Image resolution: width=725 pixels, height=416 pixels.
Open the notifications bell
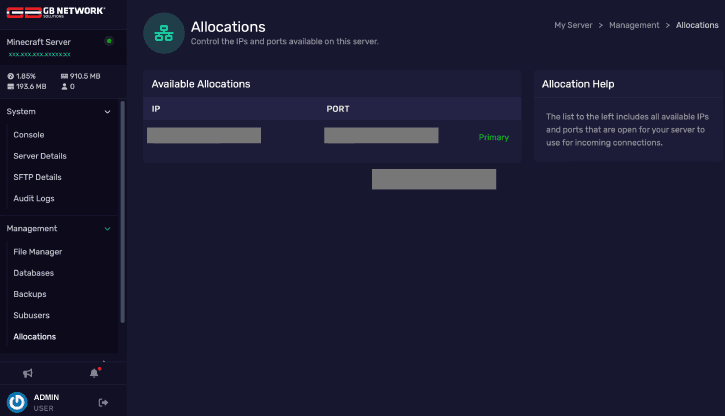click(94, 373)
